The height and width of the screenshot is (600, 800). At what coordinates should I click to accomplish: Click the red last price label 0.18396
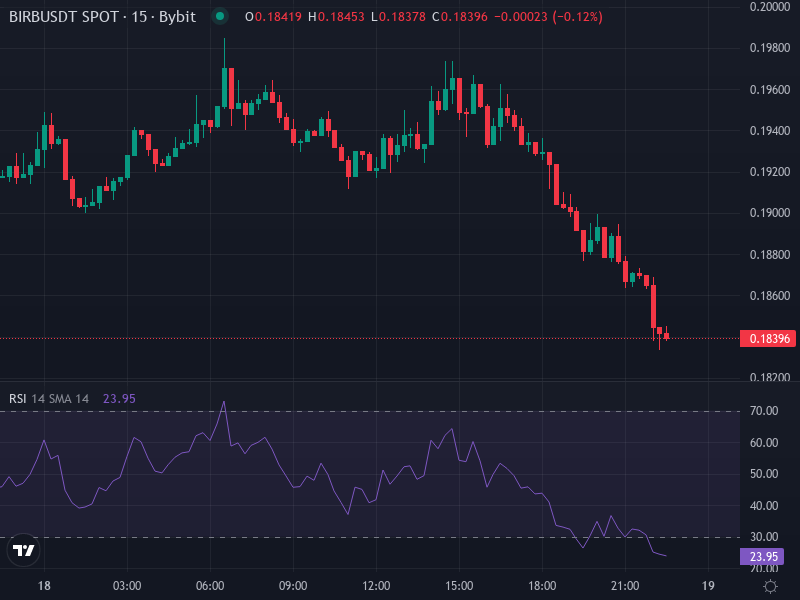click(766, 339)
